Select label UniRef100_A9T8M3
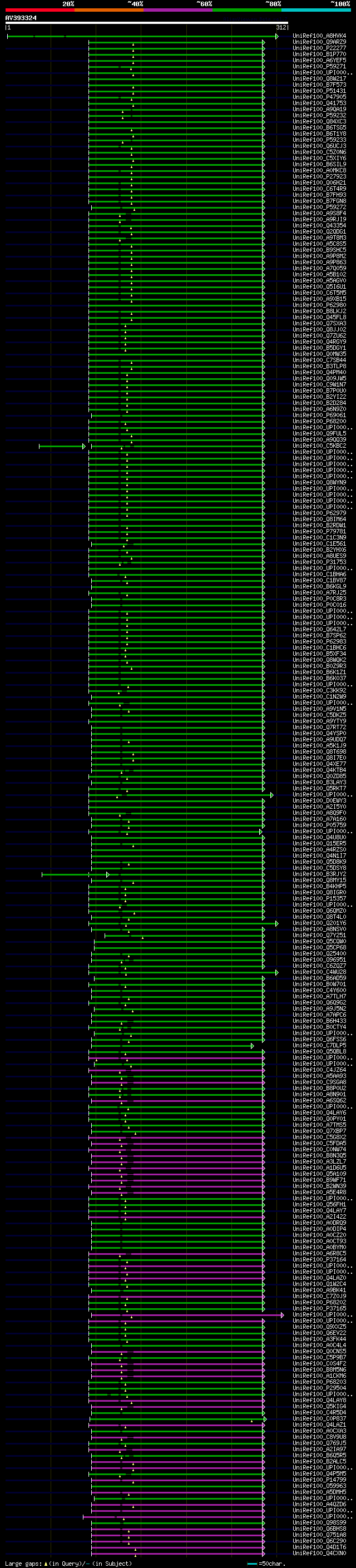Viewport: 356px width, 1568px height. click(319, 238)
